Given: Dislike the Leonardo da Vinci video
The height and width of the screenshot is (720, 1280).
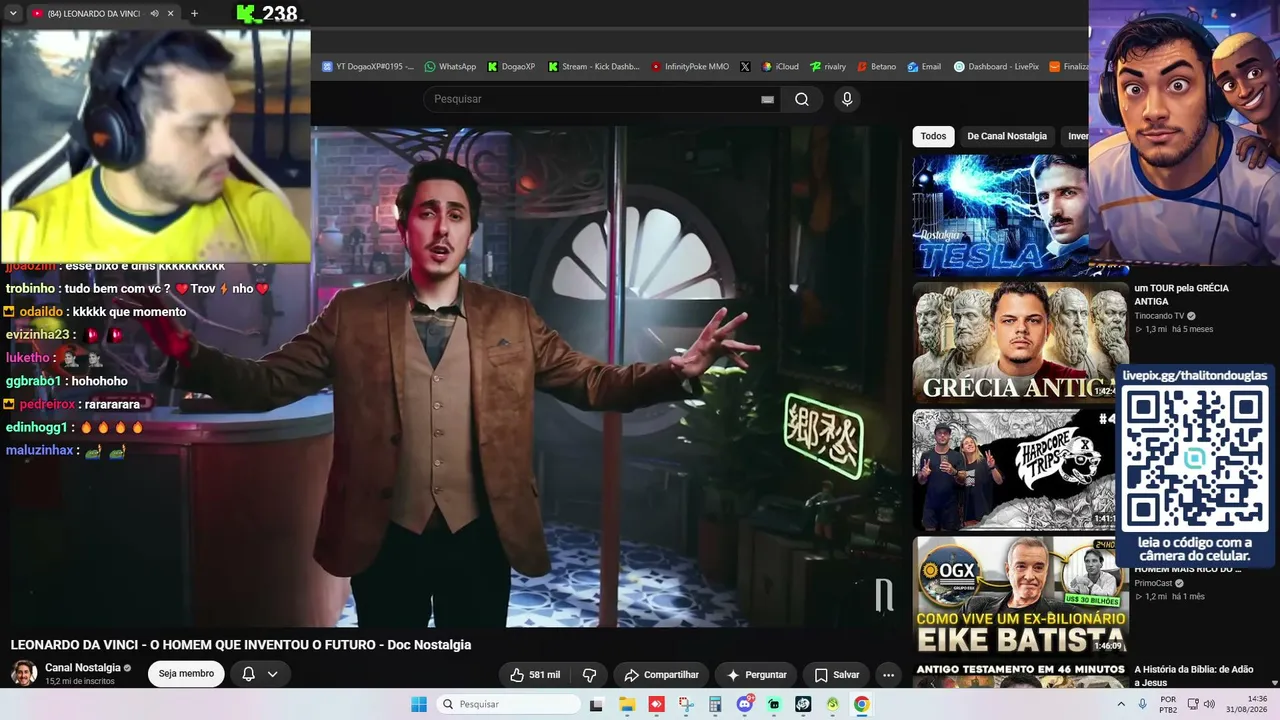Looking at the screenshot, I should [x=590, y=675].
